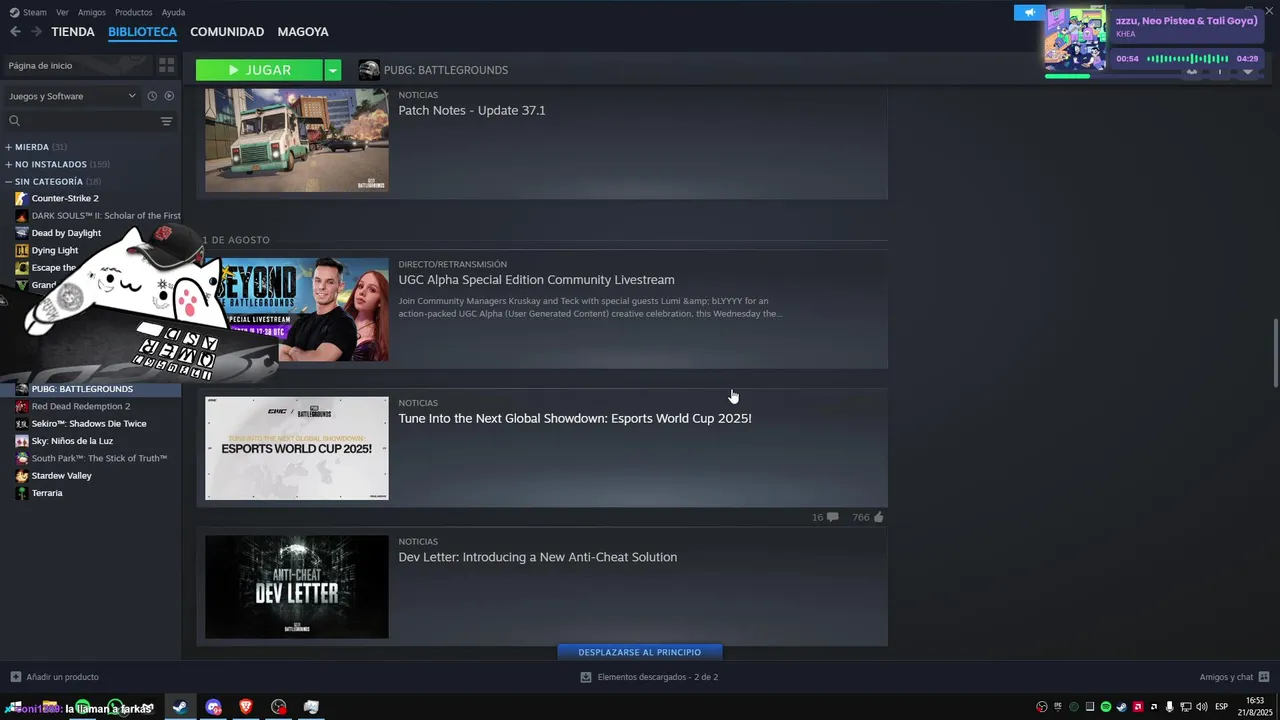Click the microphone icon in system tray

(x=1170, y=707)
